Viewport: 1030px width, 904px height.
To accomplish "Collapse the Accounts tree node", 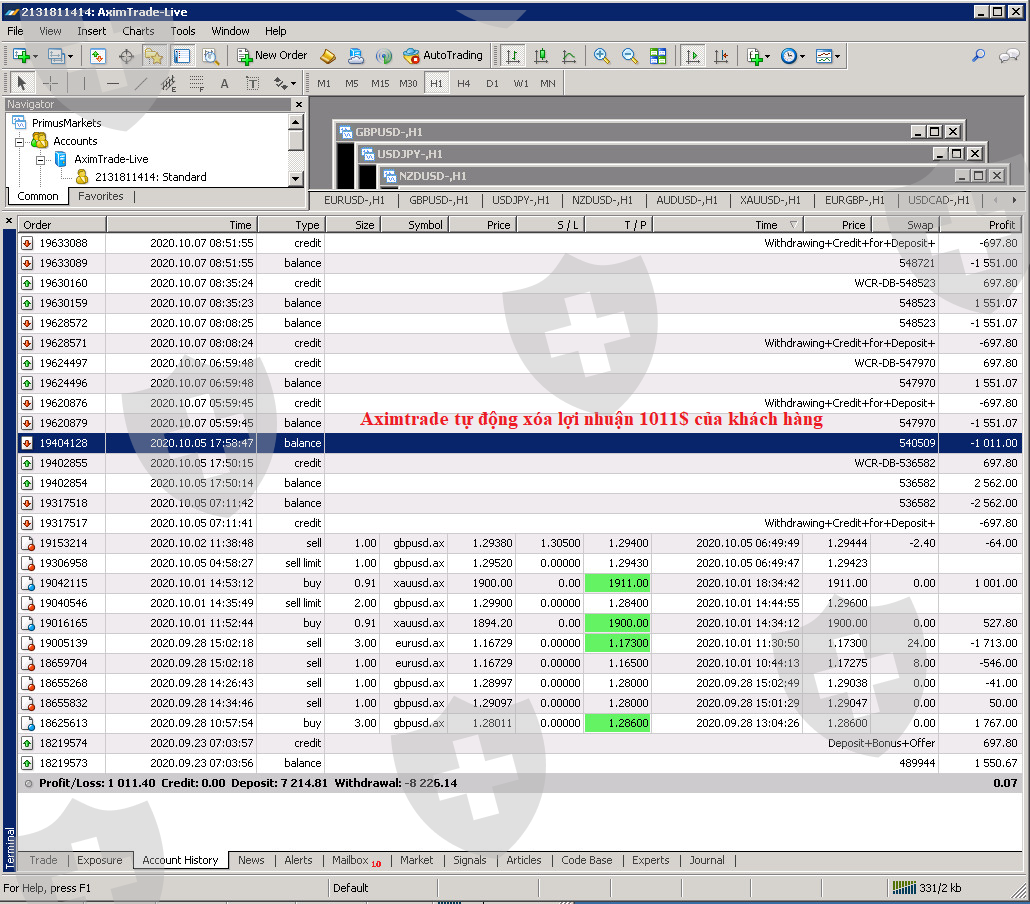I will pos(20,142).
